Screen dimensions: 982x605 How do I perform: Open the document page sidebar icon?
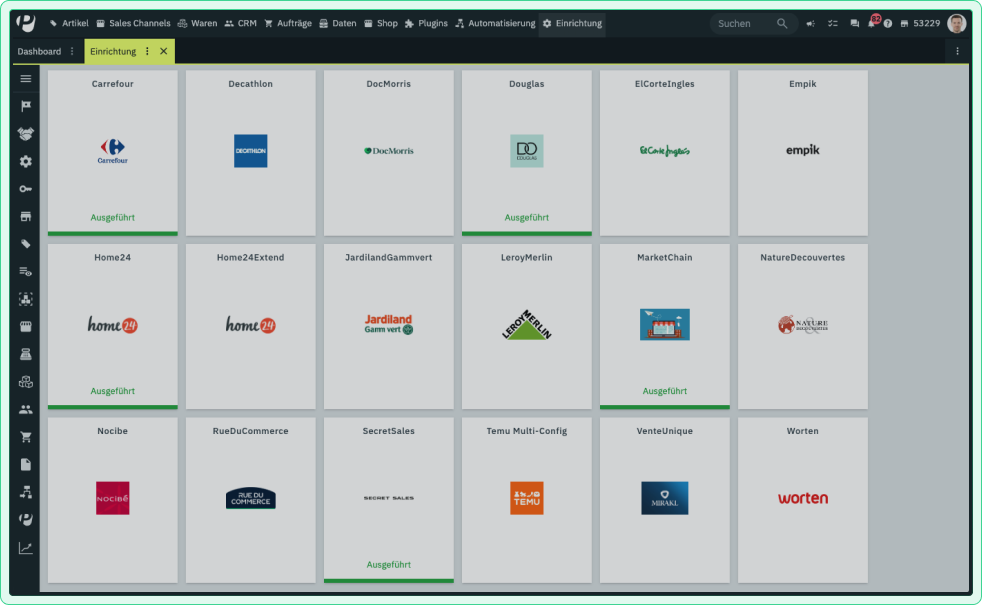pyautogui.click(x=26, y=464)
